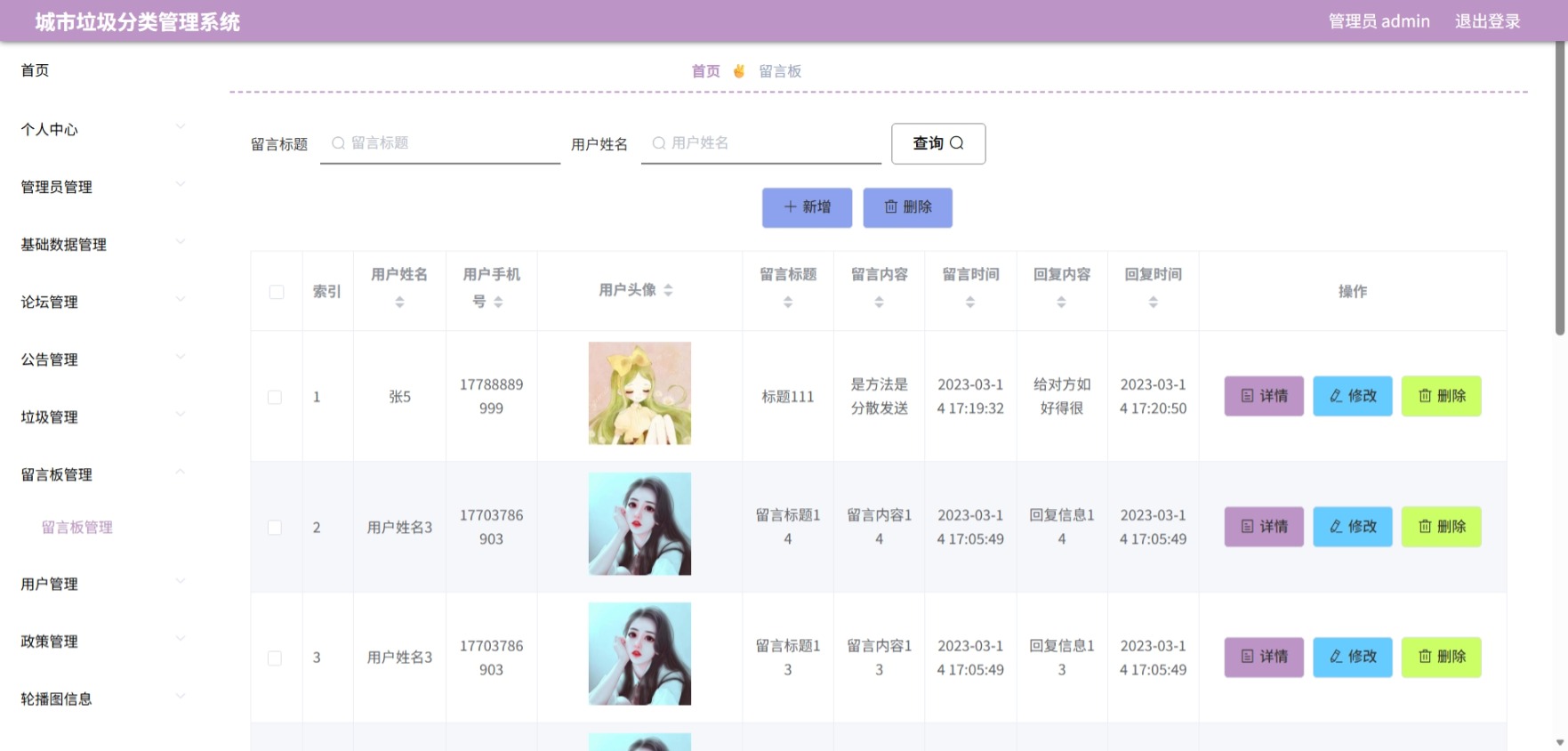
Task: Check the select-all checkbox in table header
Action: [277, 292]
